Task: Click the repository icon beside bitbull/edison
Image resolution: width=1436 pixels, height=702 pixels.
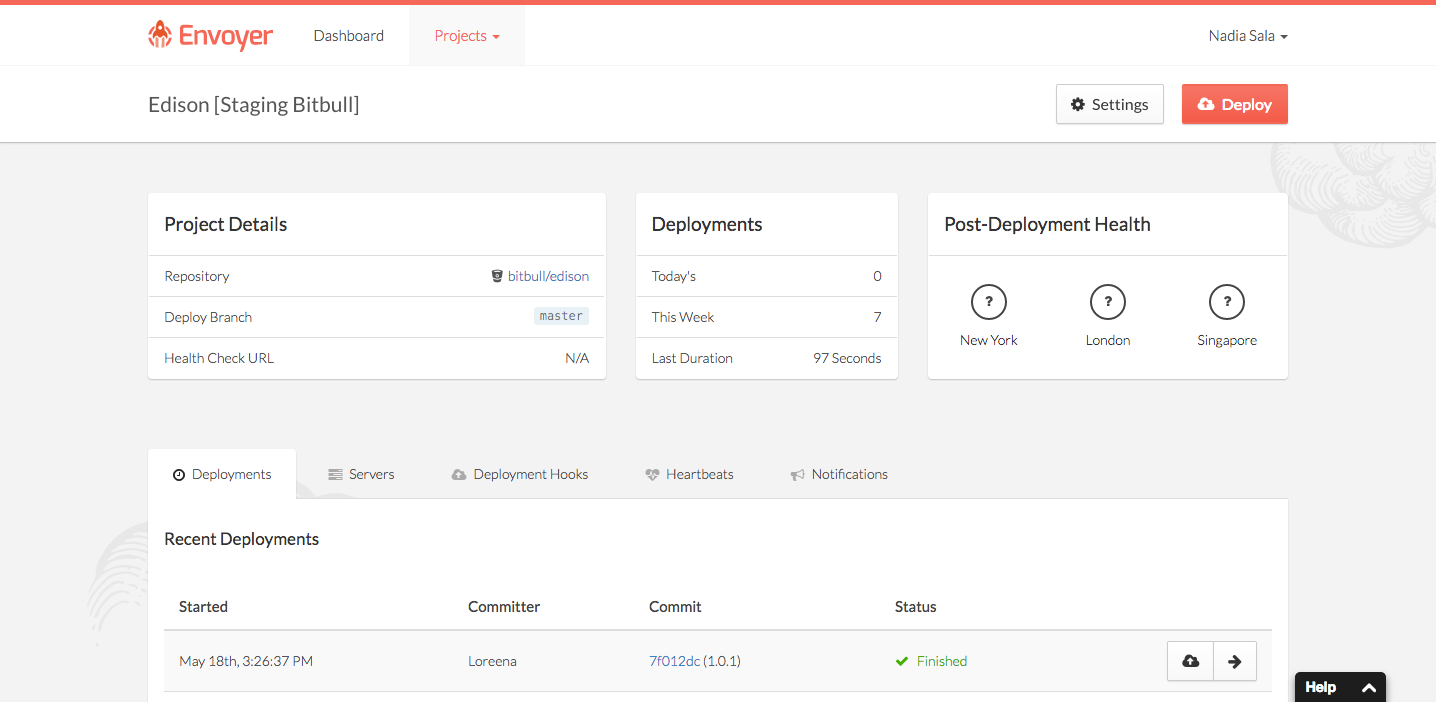Action: [x=497, y=276]
